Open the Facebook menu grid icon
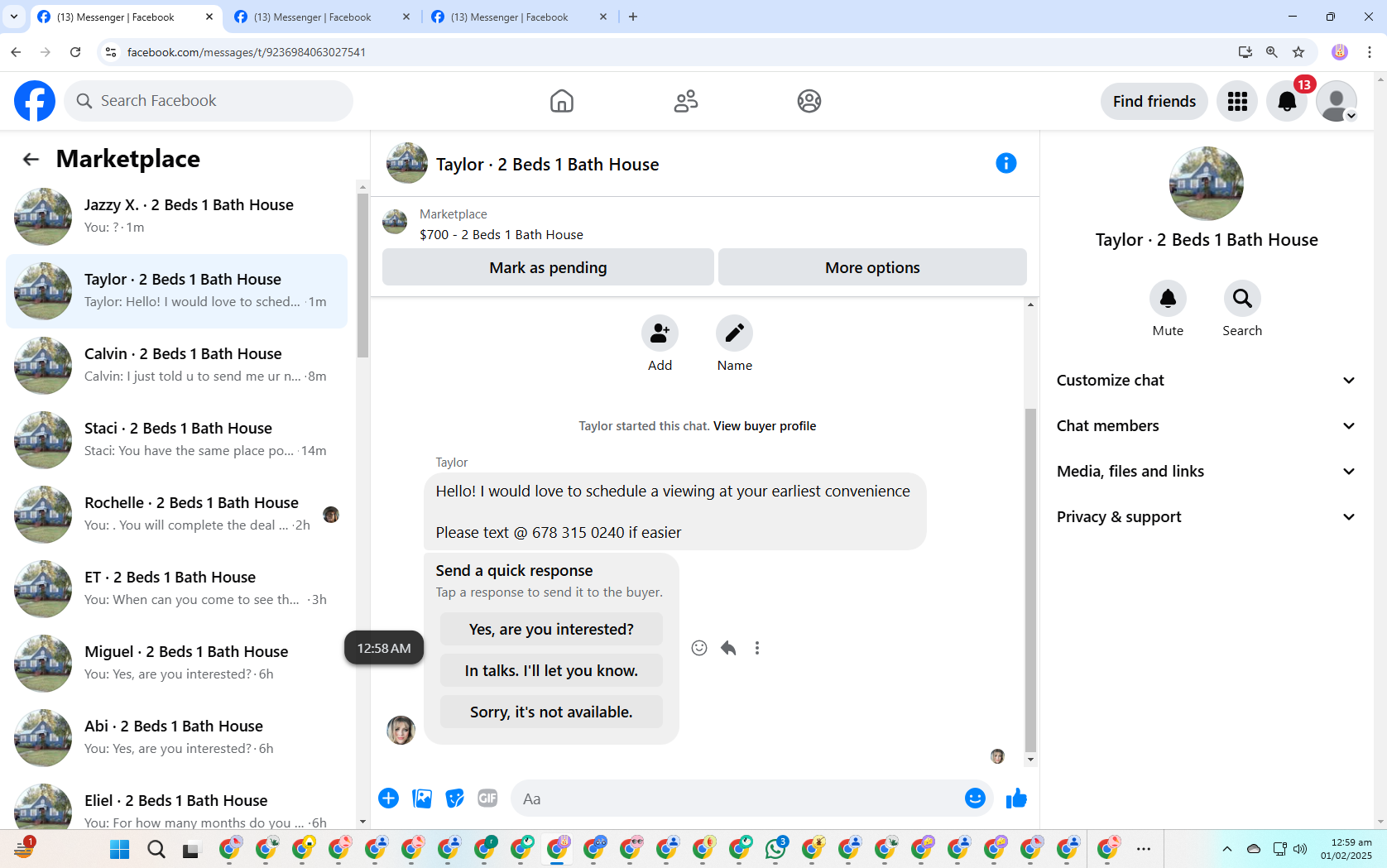This screenshot has height=868, width=1387. [x=1237, y=101]
